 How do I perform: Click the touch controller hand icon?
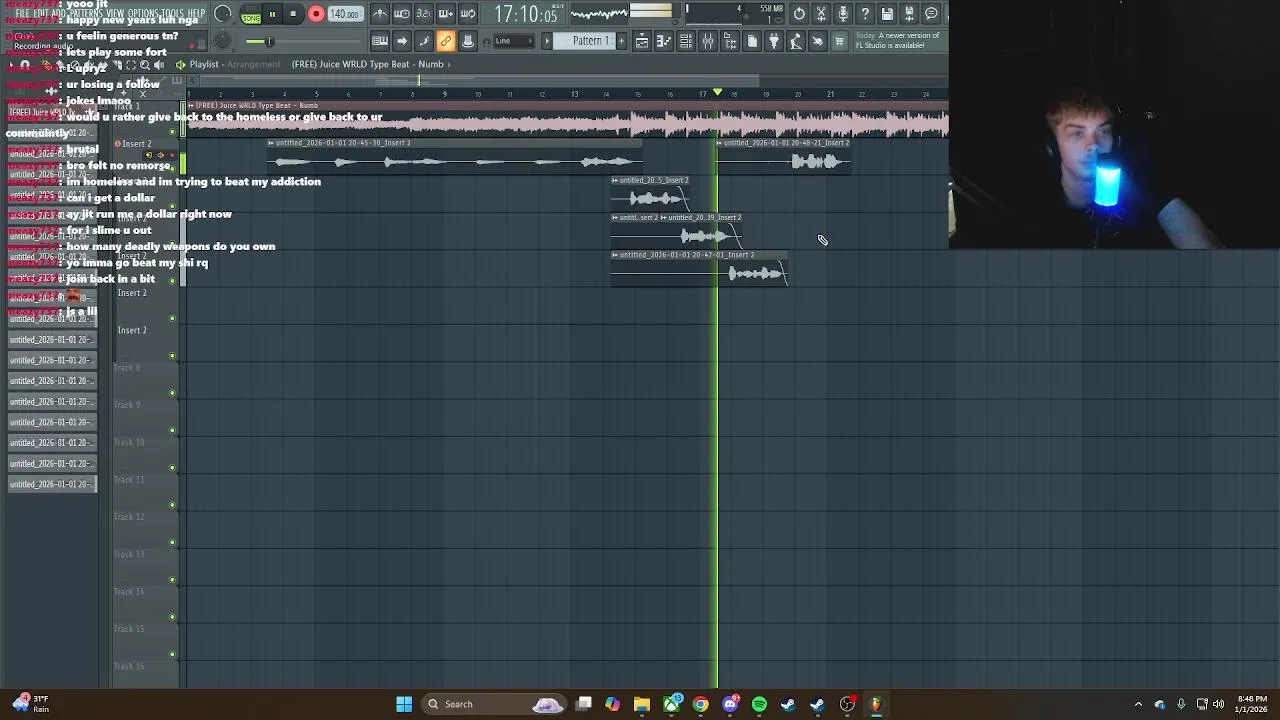pyautogui.click(x=818, y=41)
